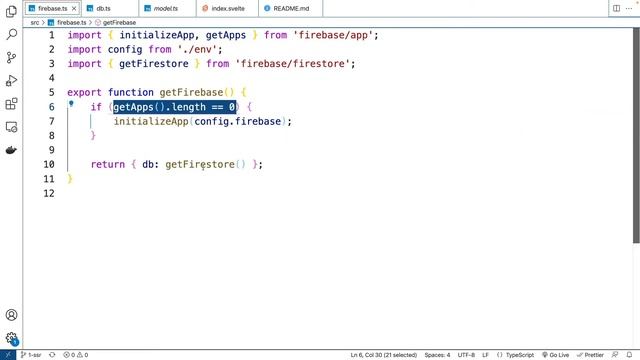The height and width of the screenshot is (360, 640).
Task: Open the Docker view in activity bar
Action: [11, 150]
